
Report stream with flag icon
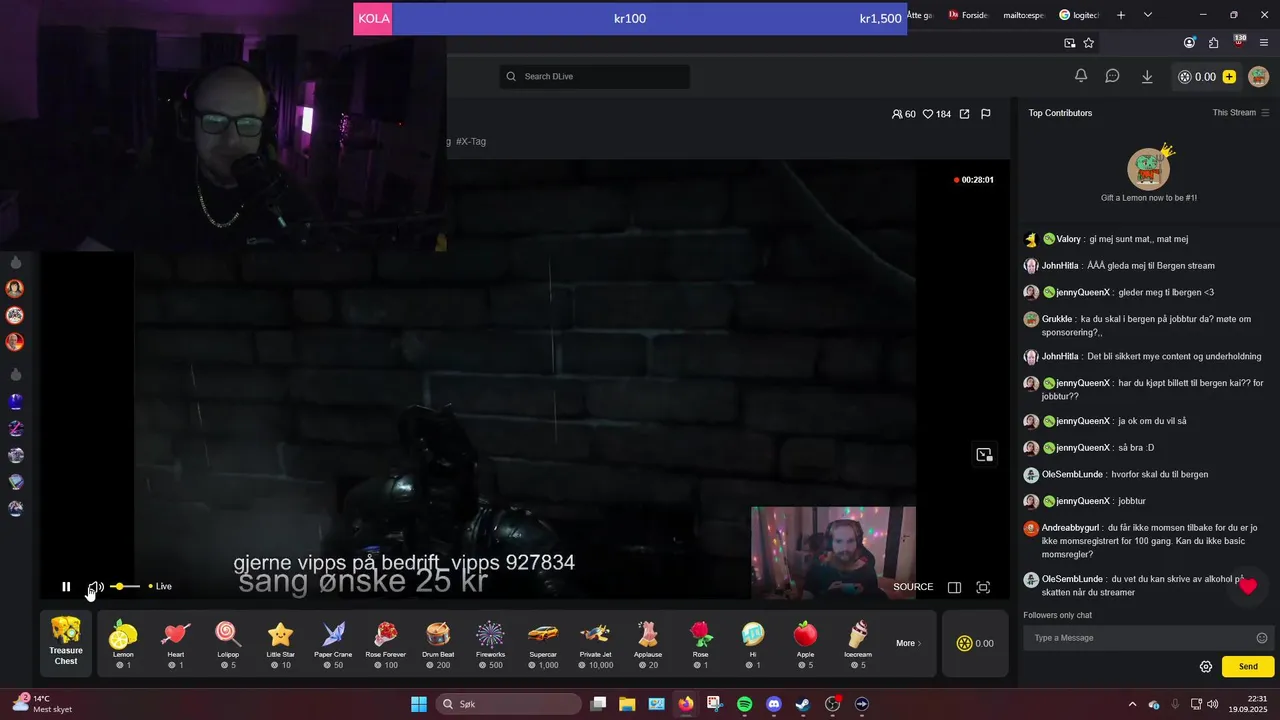(x=986, y=114)
